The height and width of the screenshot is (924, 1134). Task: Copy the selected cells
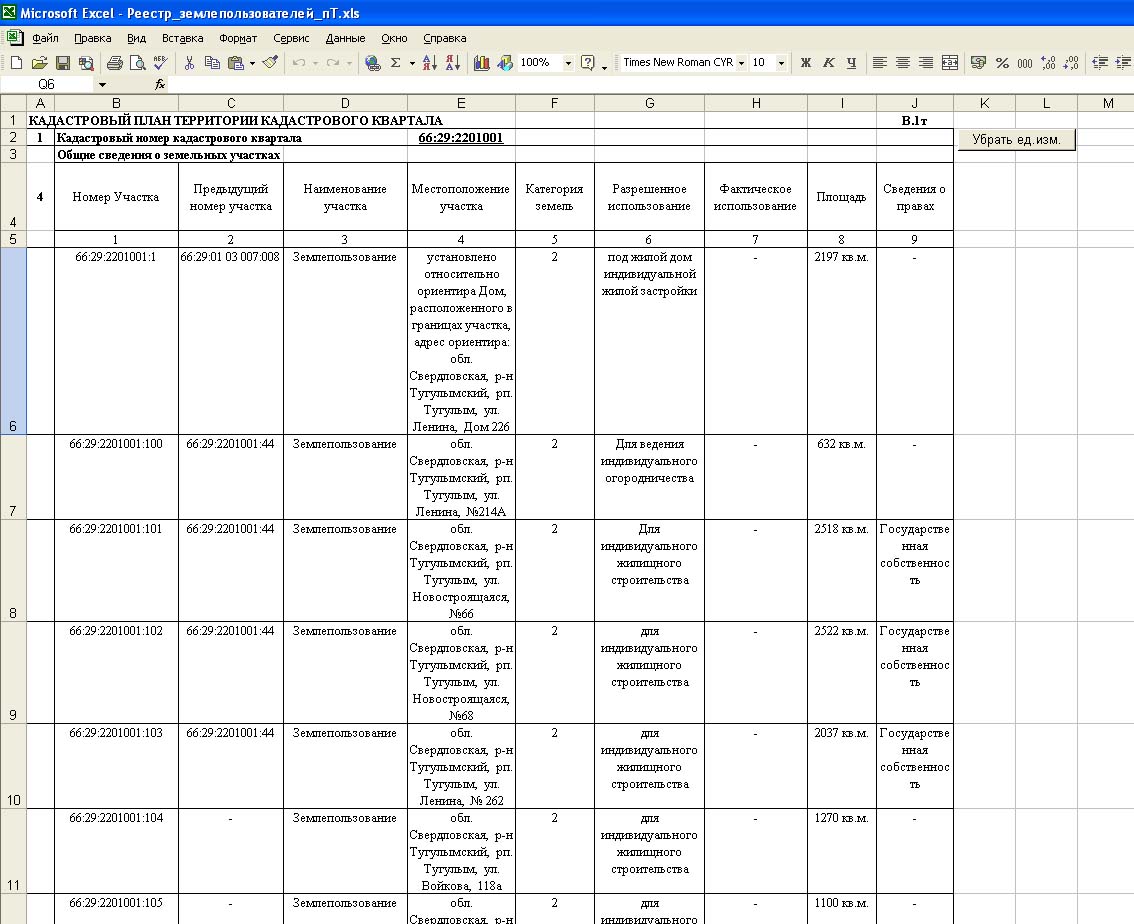tap(212, 63)
